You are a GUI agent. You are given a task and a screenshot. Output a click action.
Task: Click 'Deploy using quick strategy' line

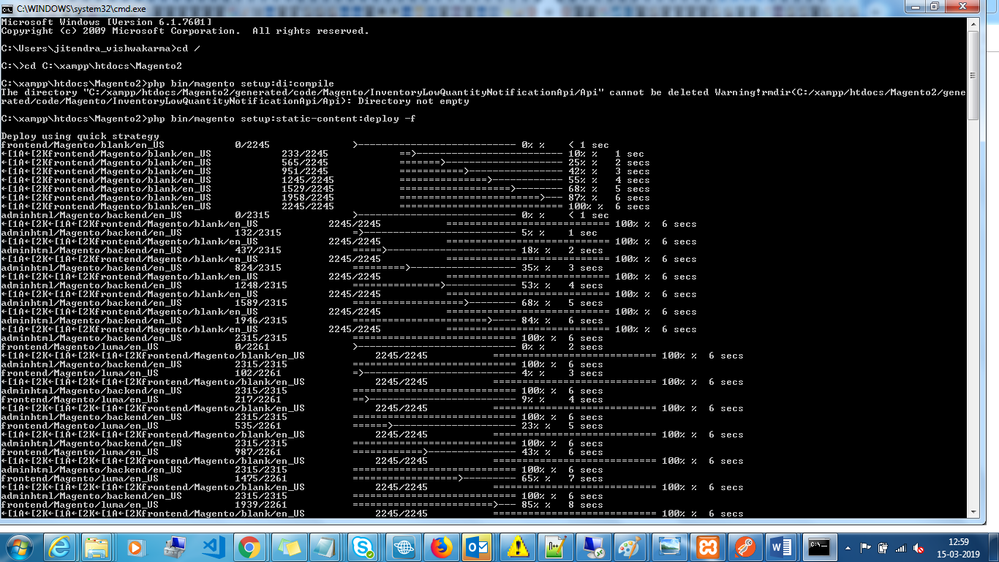(x=80, y=136)
